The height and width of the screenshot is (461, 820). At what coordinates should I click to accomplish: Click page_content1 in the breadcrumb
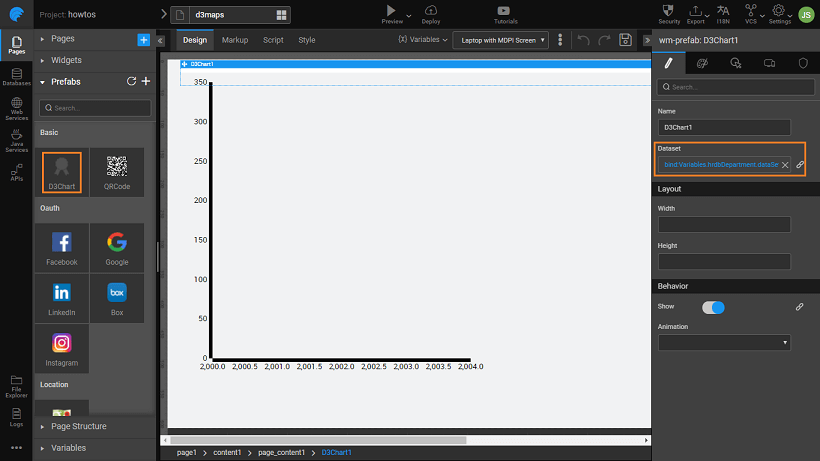[x=281, y=453]
